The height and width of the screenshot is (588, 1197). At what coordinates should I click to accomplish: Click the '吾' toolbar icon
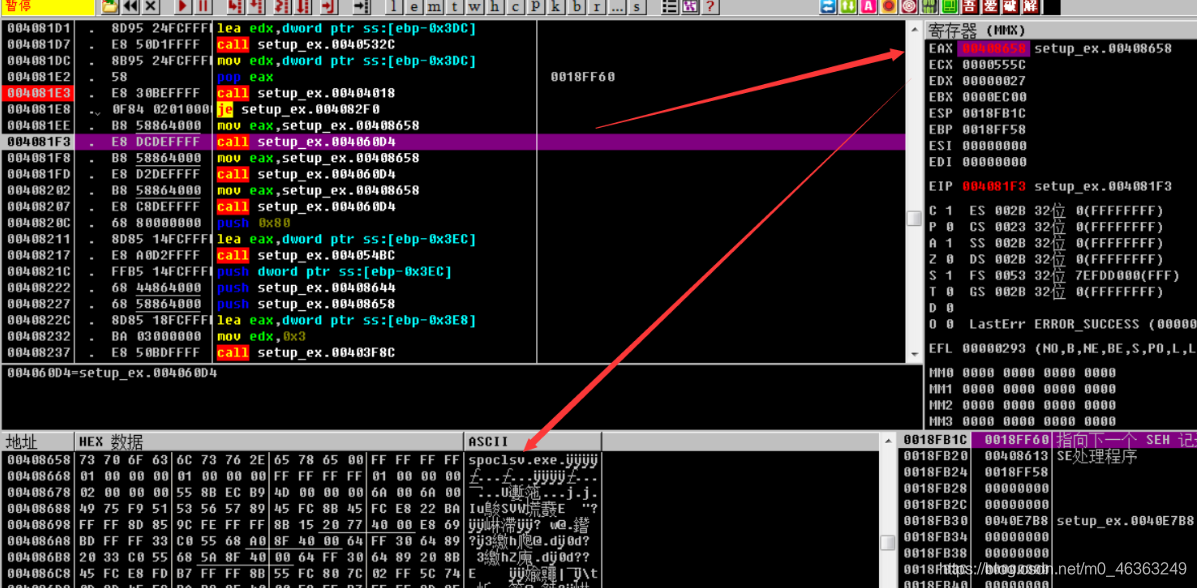point(970,7)
